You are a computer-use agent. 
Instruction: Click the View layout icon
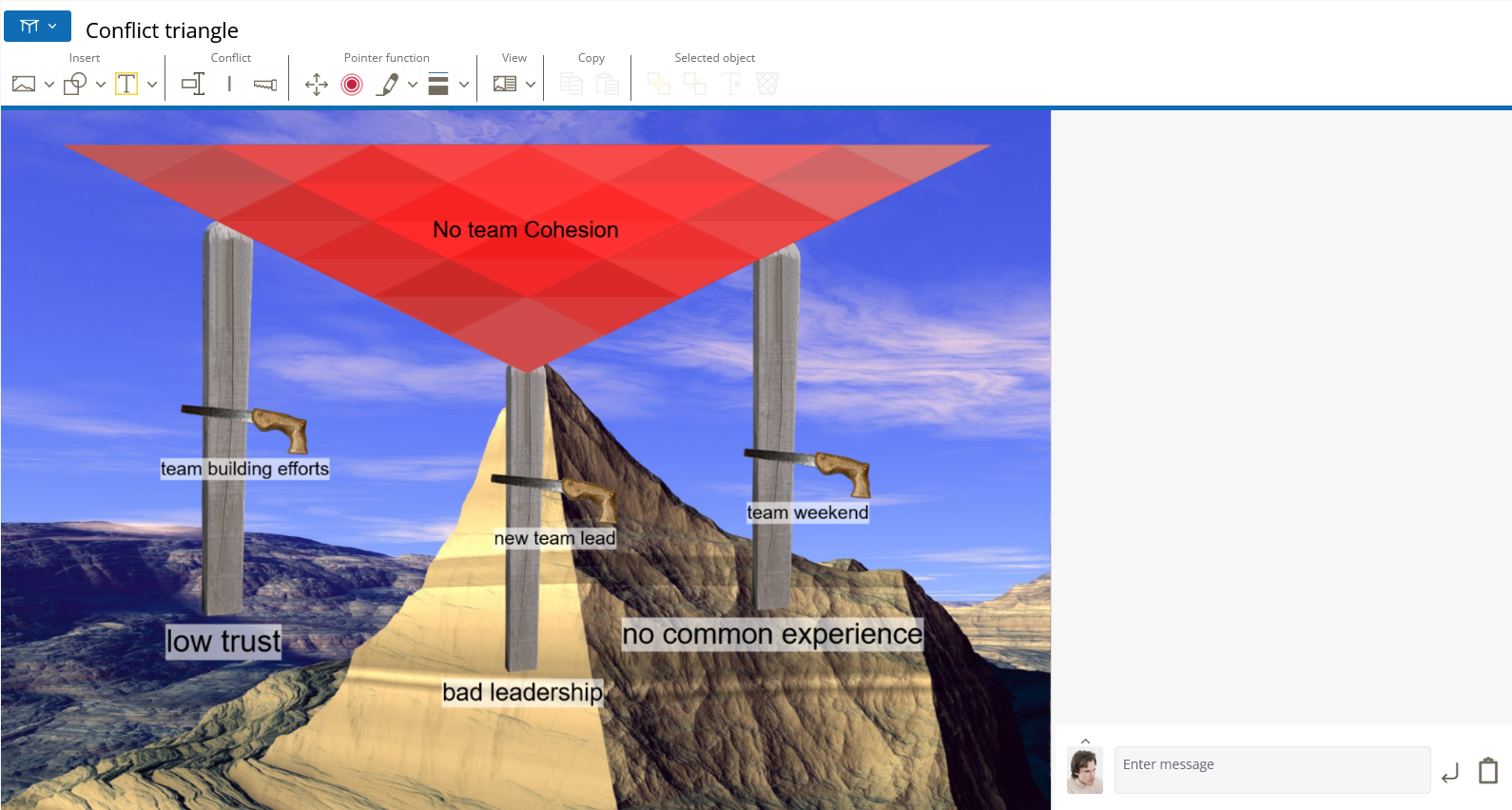tap(505, 85)
